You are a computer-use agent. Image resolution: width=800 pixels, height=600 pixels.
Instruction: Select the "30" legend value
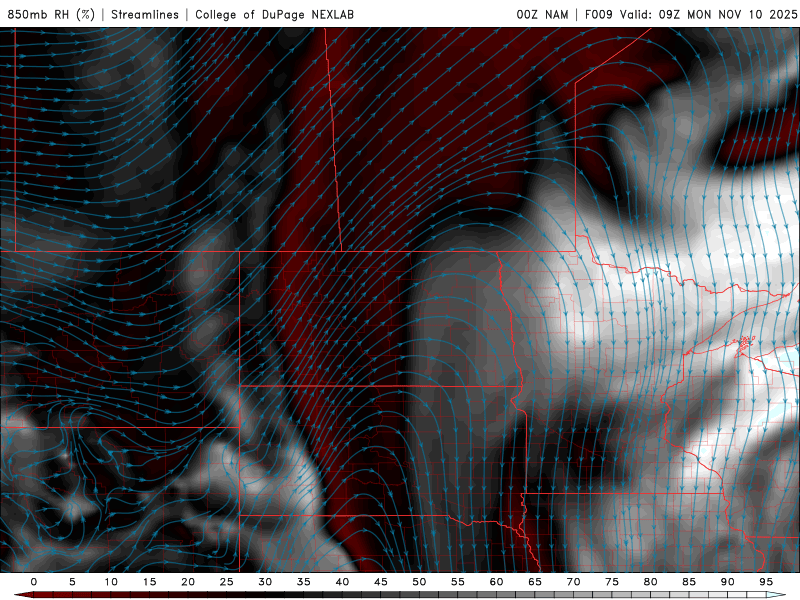[265, 582]
